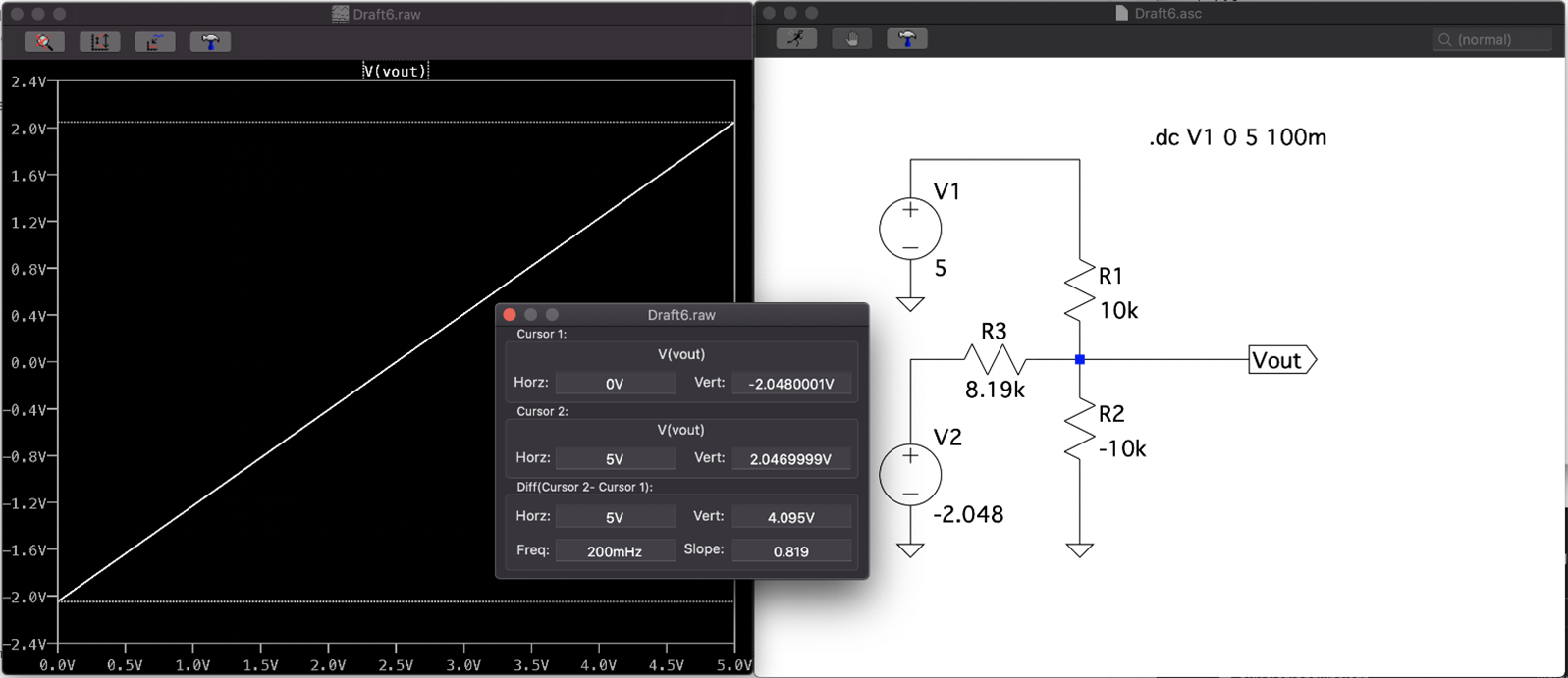This screenshot has height=678, width=1568.
Task: Click the -0.8V tick on vertical axis
Action: [24, 456]
